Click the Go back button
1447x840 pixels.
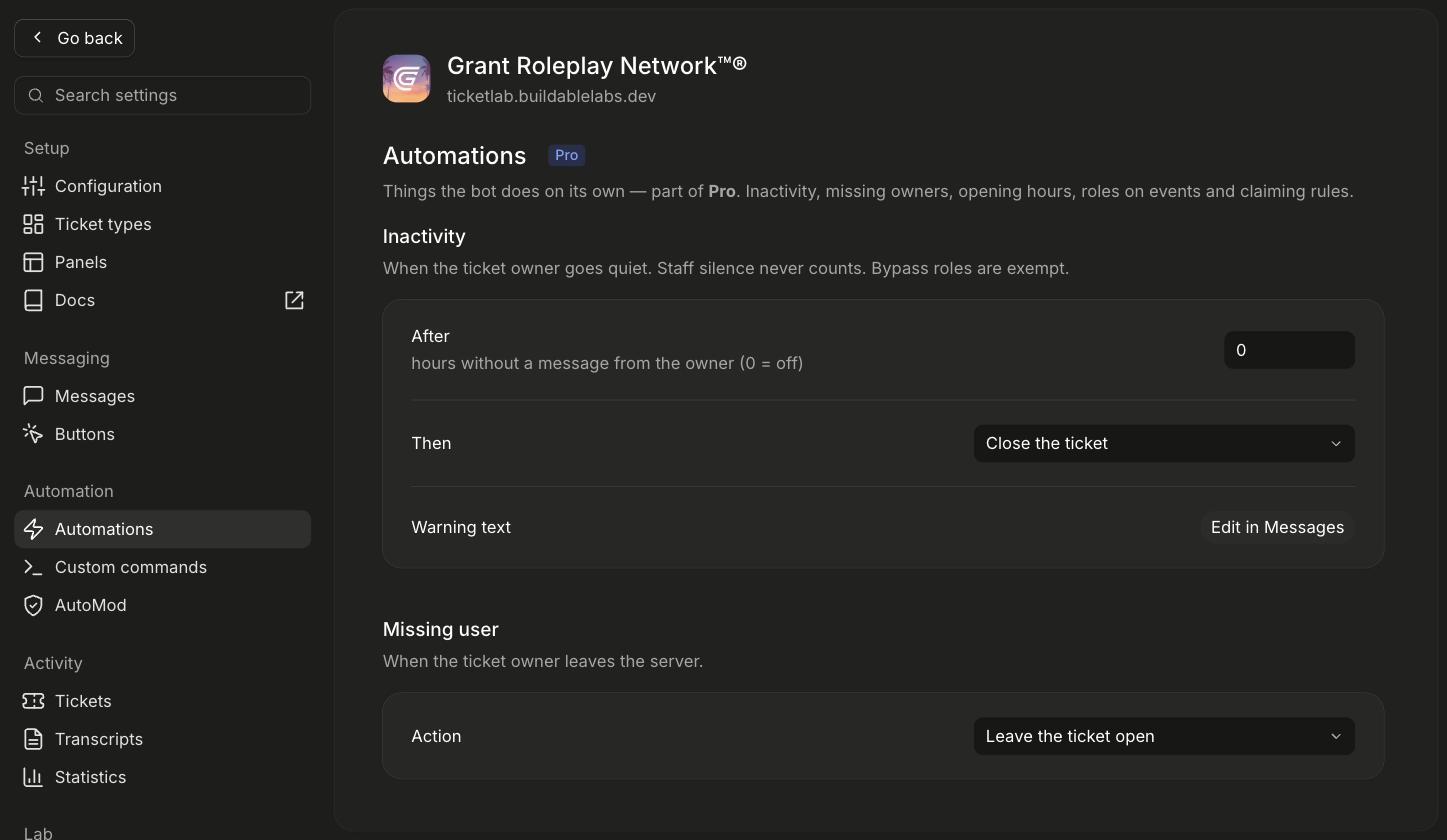pyautogui.click(x=75, y=38)
